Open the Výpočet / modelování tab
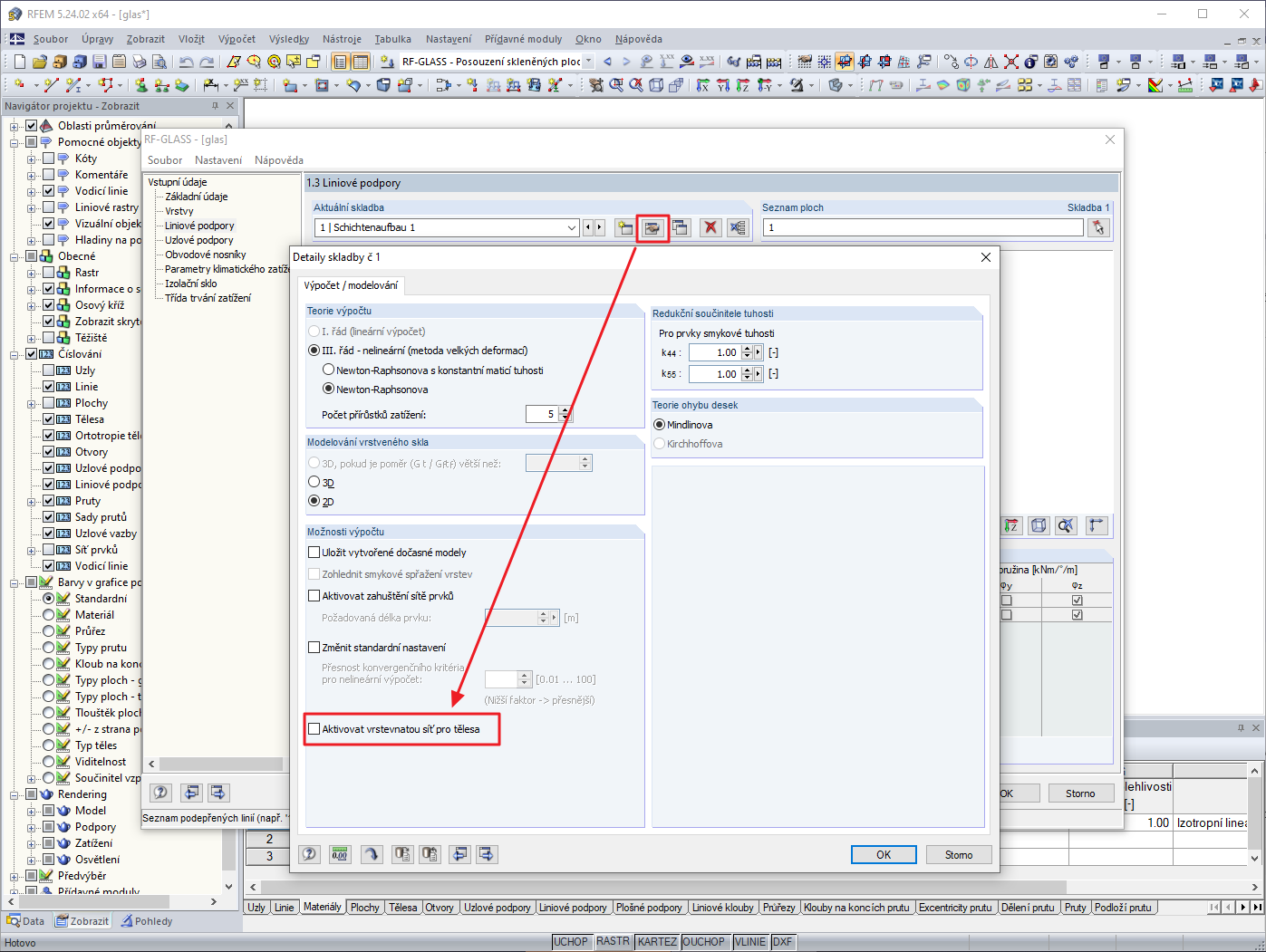This screenshot has height=952, width=1266. tap(352, 285)
